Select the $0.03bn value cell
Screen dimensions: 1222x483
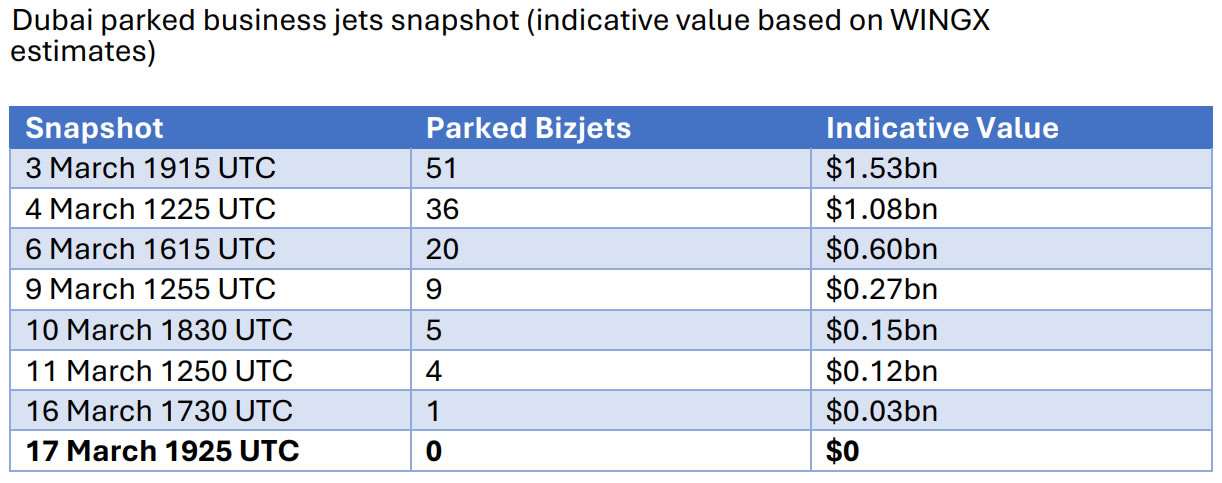[881, 411]
